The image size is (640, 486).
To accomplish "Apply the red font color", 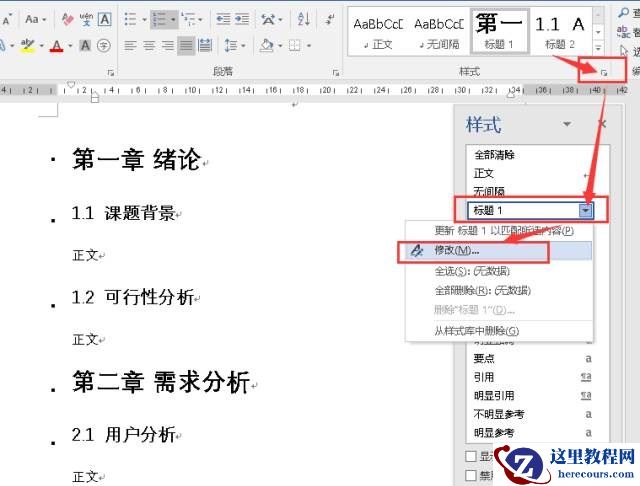I will coord(56,45).
